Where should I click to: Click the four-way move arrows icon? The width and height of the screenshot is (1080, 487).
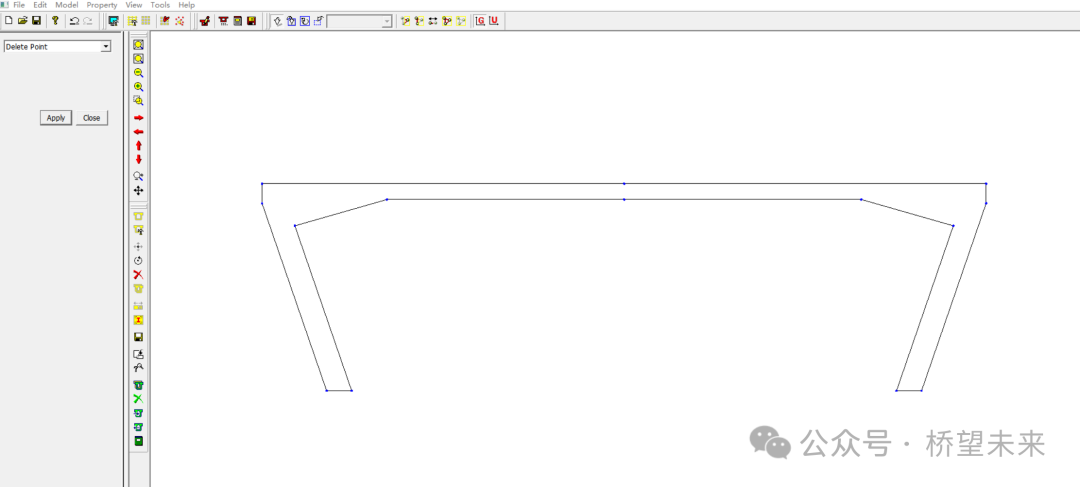click(138, 191)
